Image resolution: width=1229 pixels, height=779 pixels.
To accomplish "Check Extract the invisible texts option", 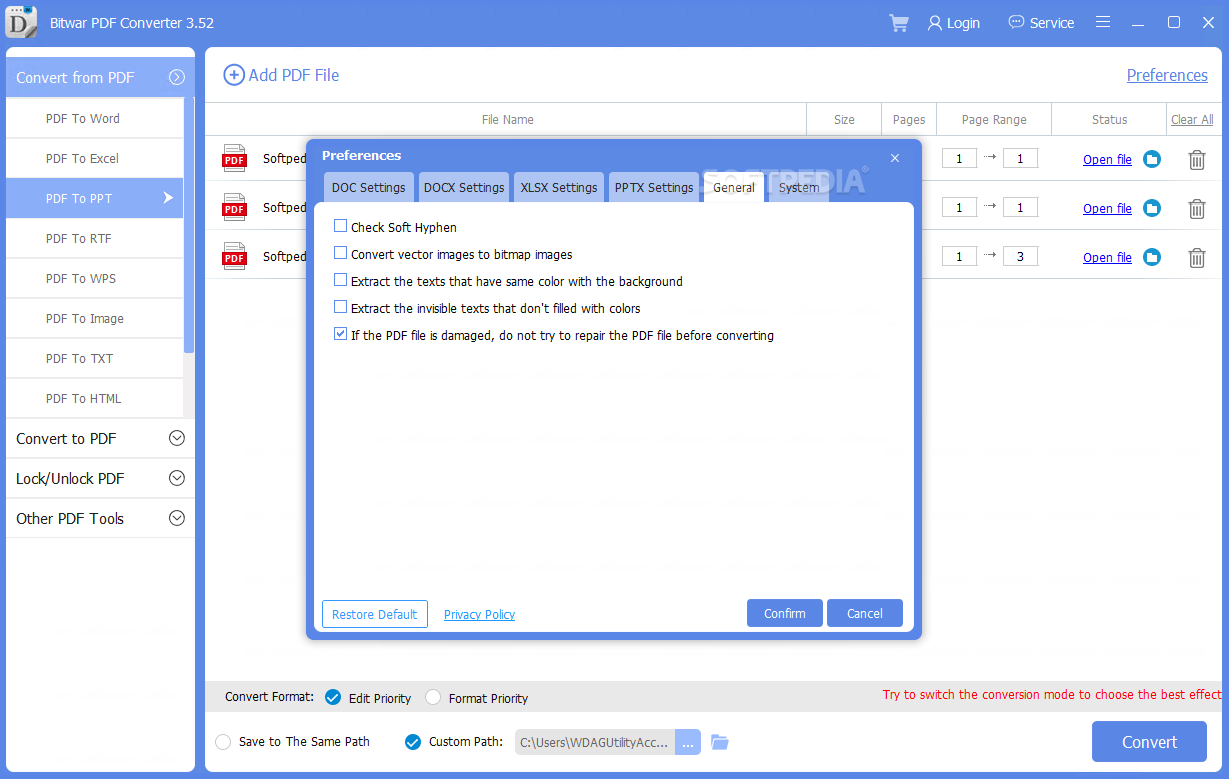I will point(341,308).
